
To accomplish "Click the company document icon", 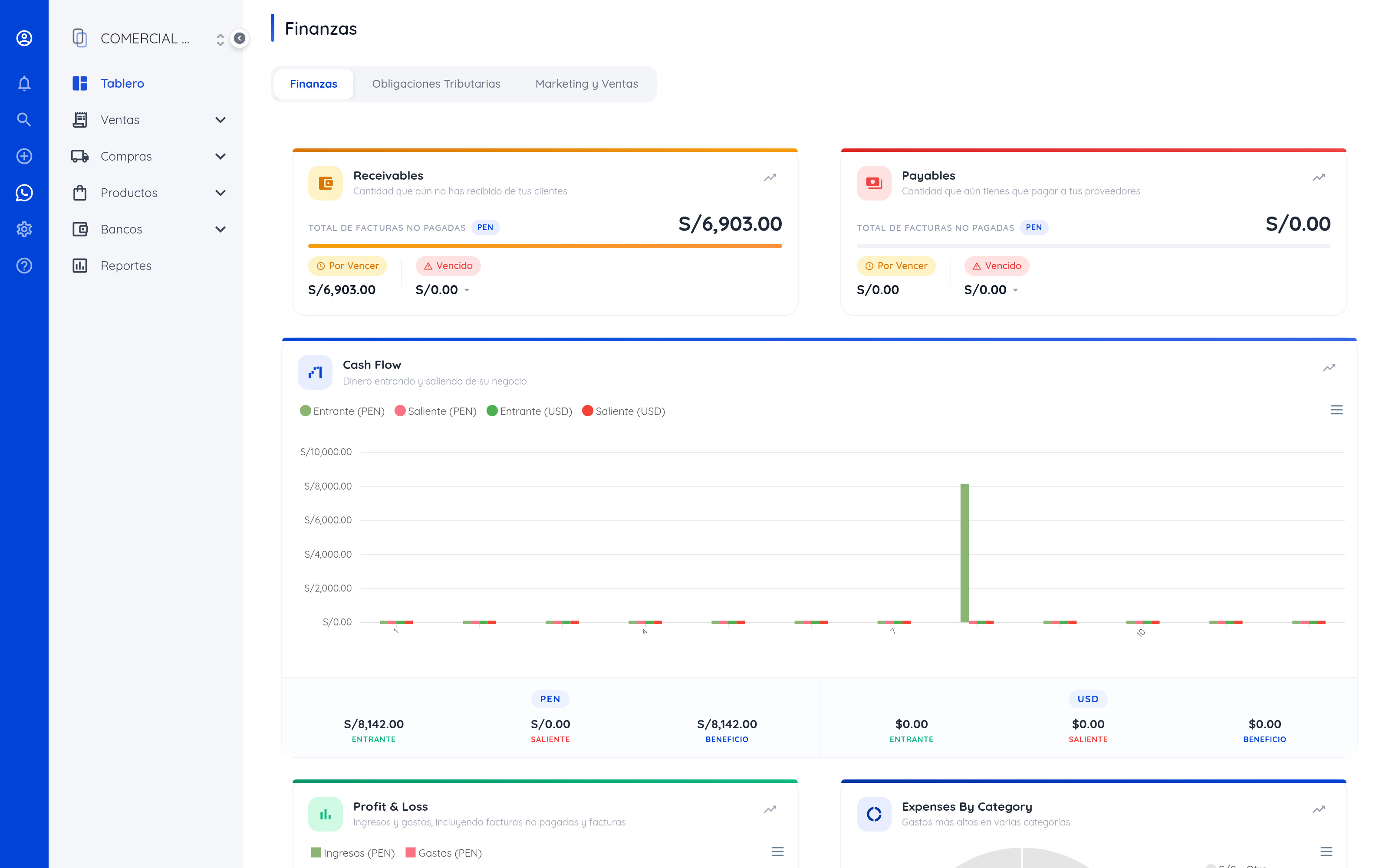I will point(80,39).
